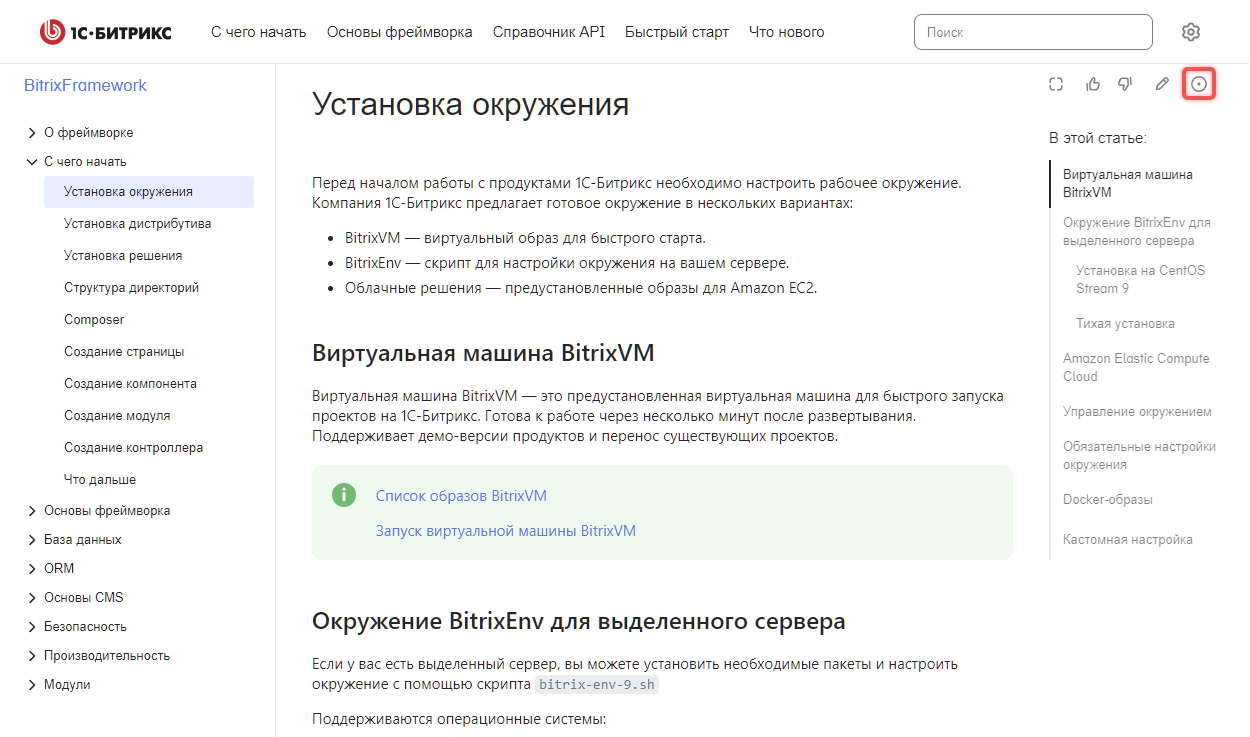Expand the "О фреймворке" section
The width and height of the screenshot is (1250, 737).
click(32, 133)
